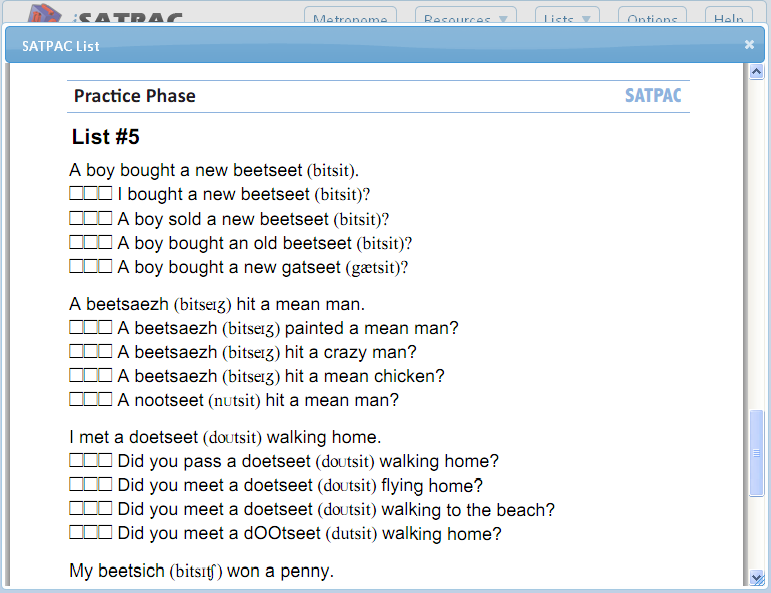Click the scrollbar up arrow
The image size is (771, 593).
756,72
